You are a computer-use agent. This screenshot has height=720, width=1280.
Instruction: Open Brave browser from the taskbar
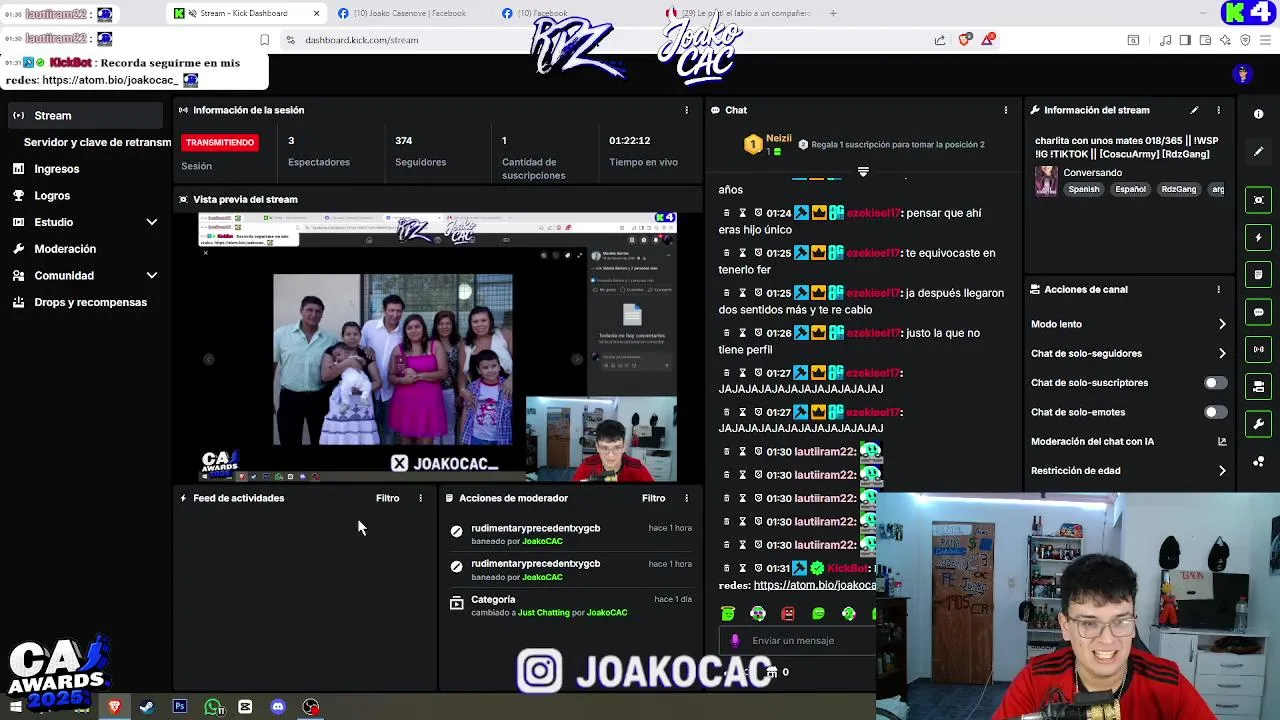pyautogui.click(x=114, y=707)
